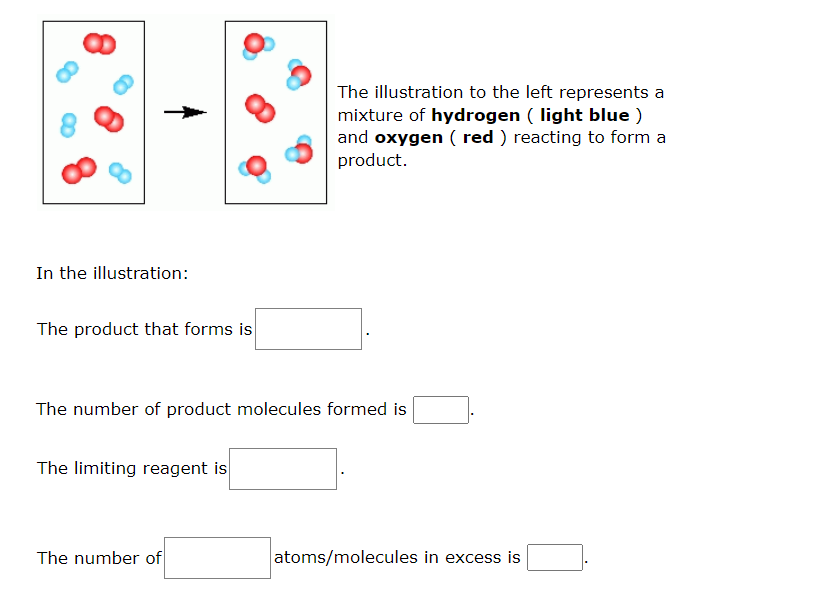Select the blue hydrogen pair near bottom left
Viewport: 818px width, 608px height.
coord(68,125)
